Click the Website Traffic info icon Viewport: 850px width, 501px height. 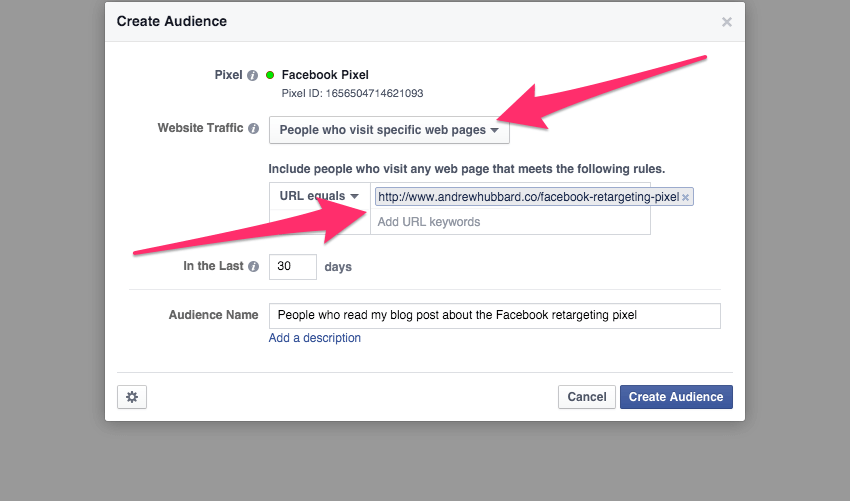tap(253, 129)
